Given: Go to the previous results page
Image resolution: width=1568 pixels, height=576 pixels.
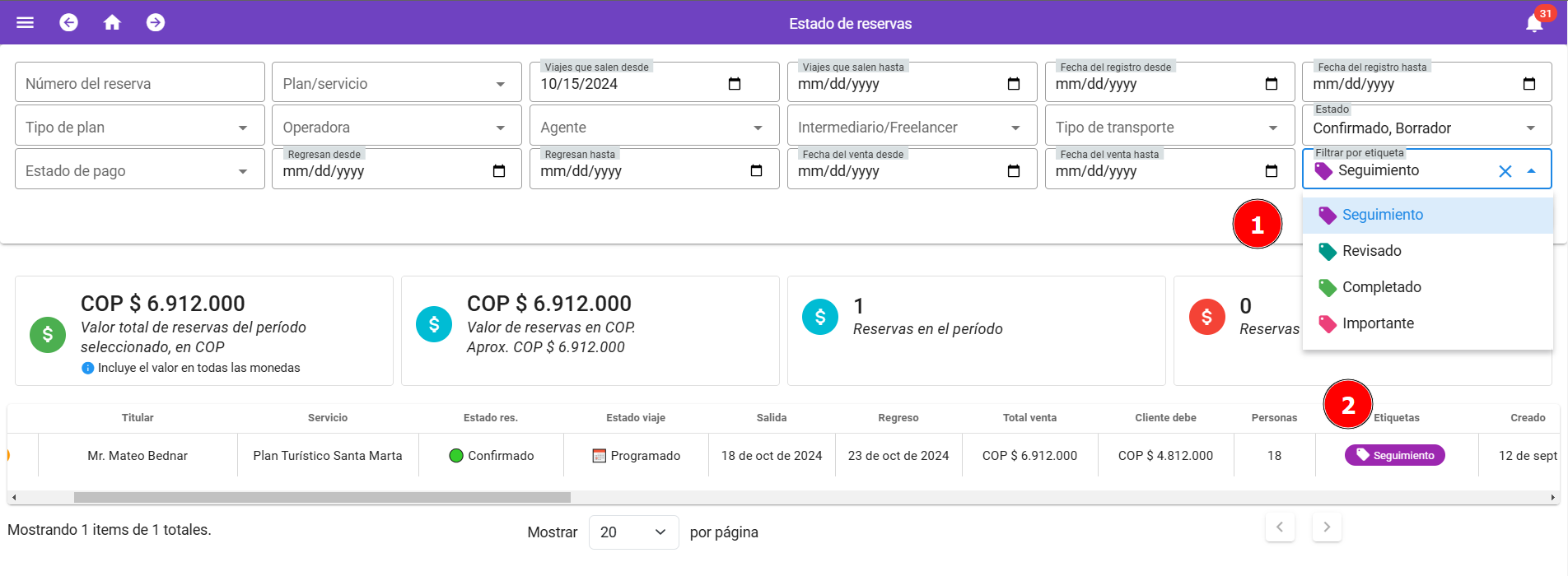Looking at the screenshot, I should pos(1280,527).
